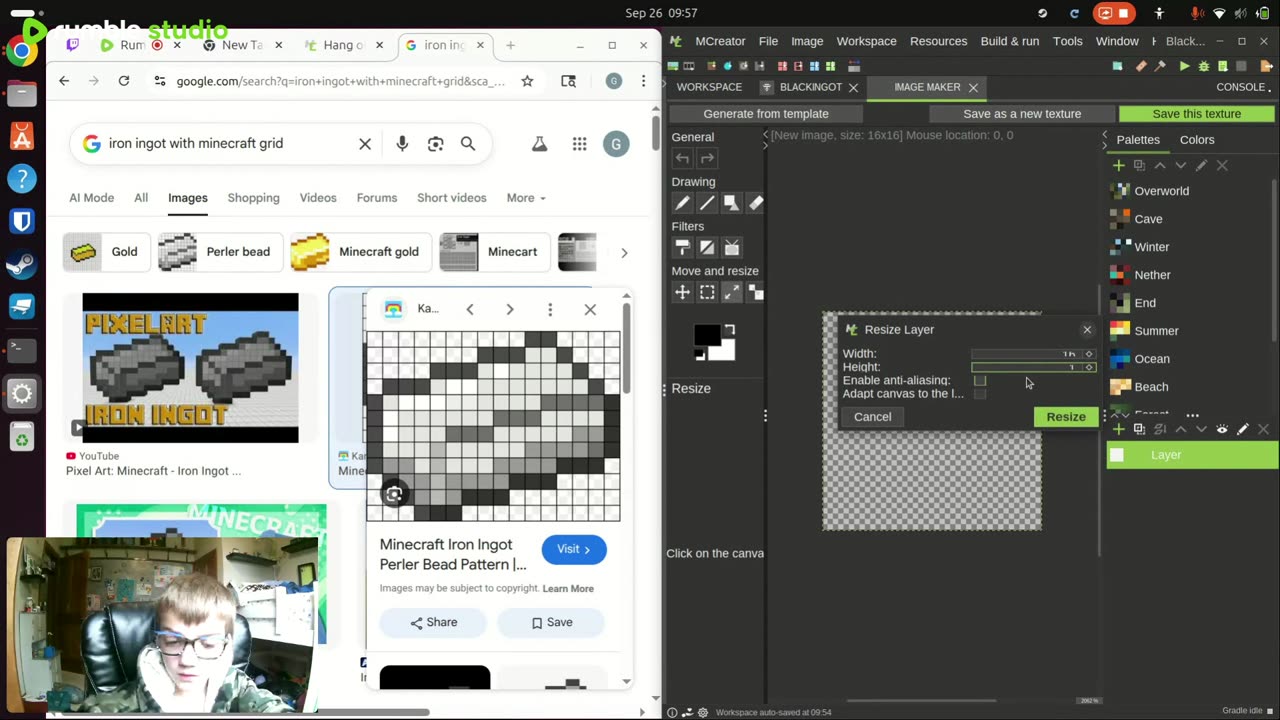Duplicate the selected layer
This screenshot has height=720, width=1280.
(1139, 429)
